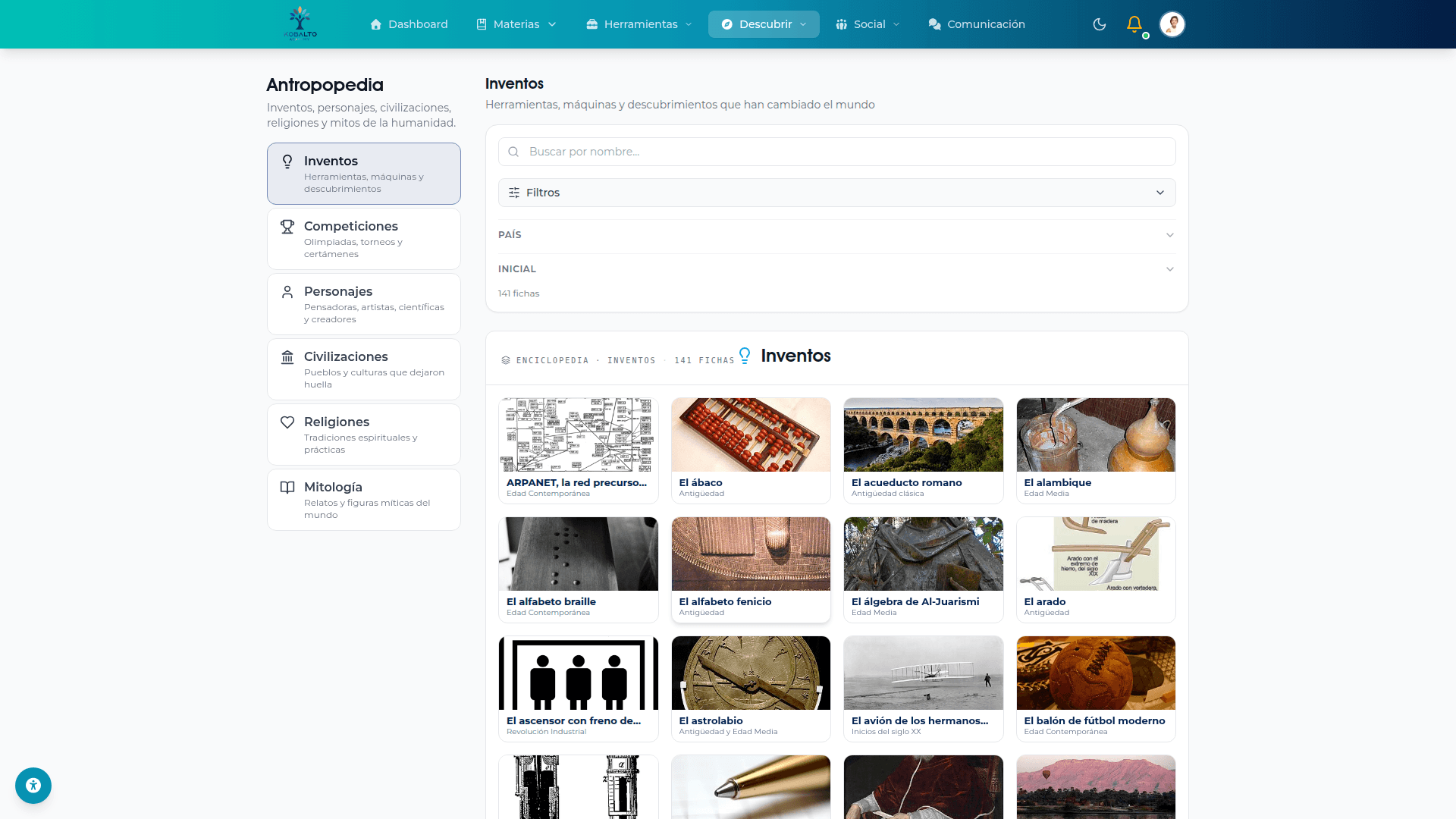Screen dimensions: 1456x819
Task: Click the Comunicación chat bubbles icon
Action: coord(934,24)
